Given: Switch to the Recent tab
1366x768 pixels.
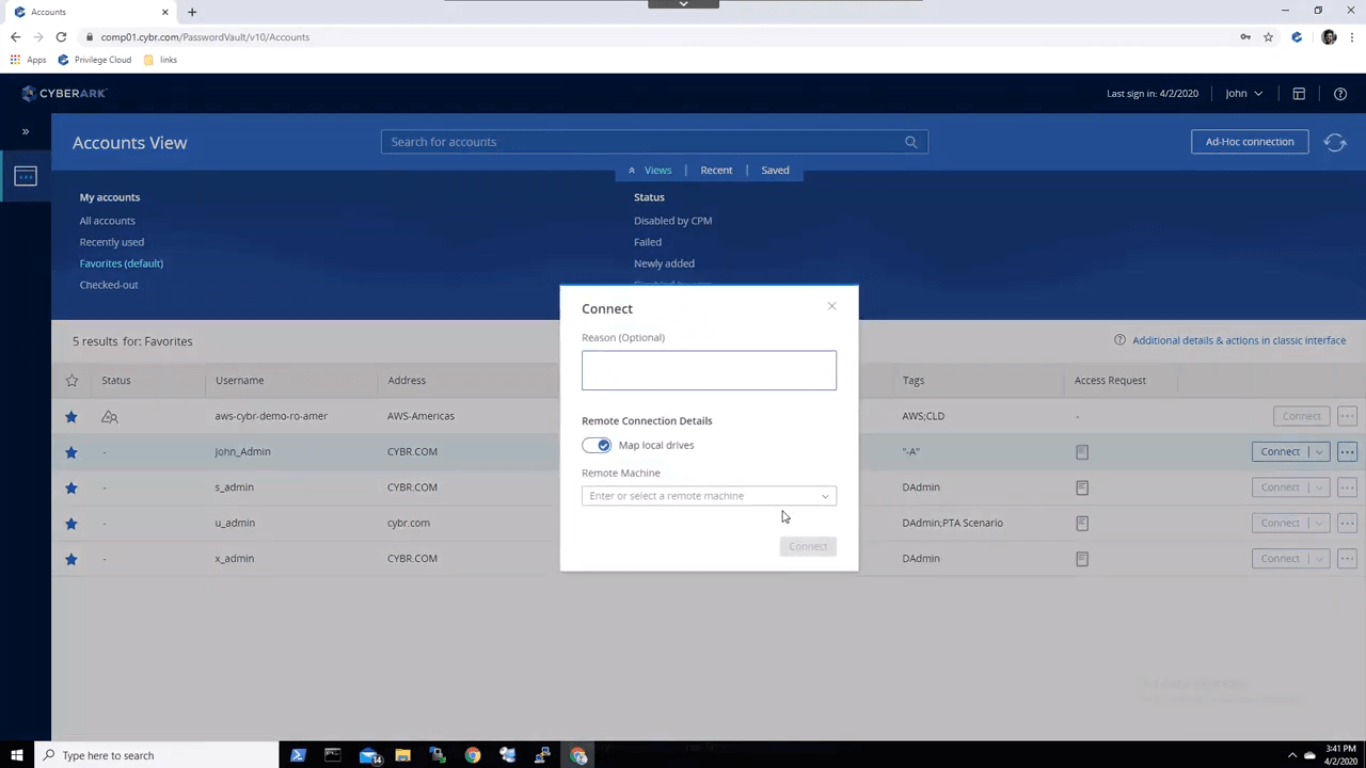Looking at the screenshot, I should coord(716,170).
